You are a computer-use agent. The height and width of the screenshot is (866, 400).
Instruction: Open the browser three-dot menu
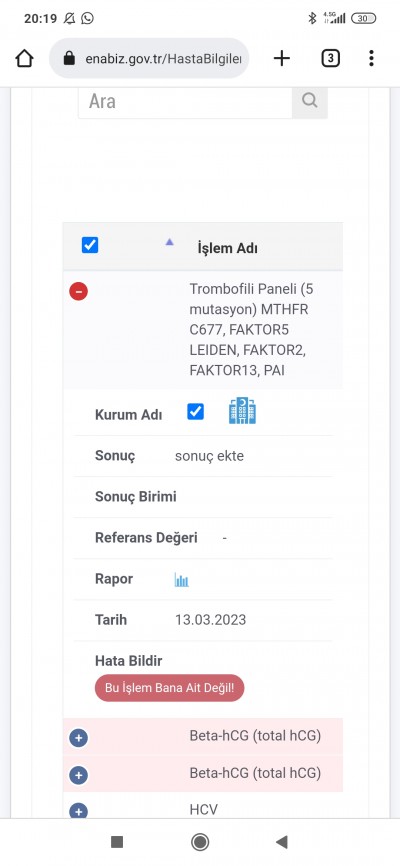pyautogui.click(x=371, y=58)
